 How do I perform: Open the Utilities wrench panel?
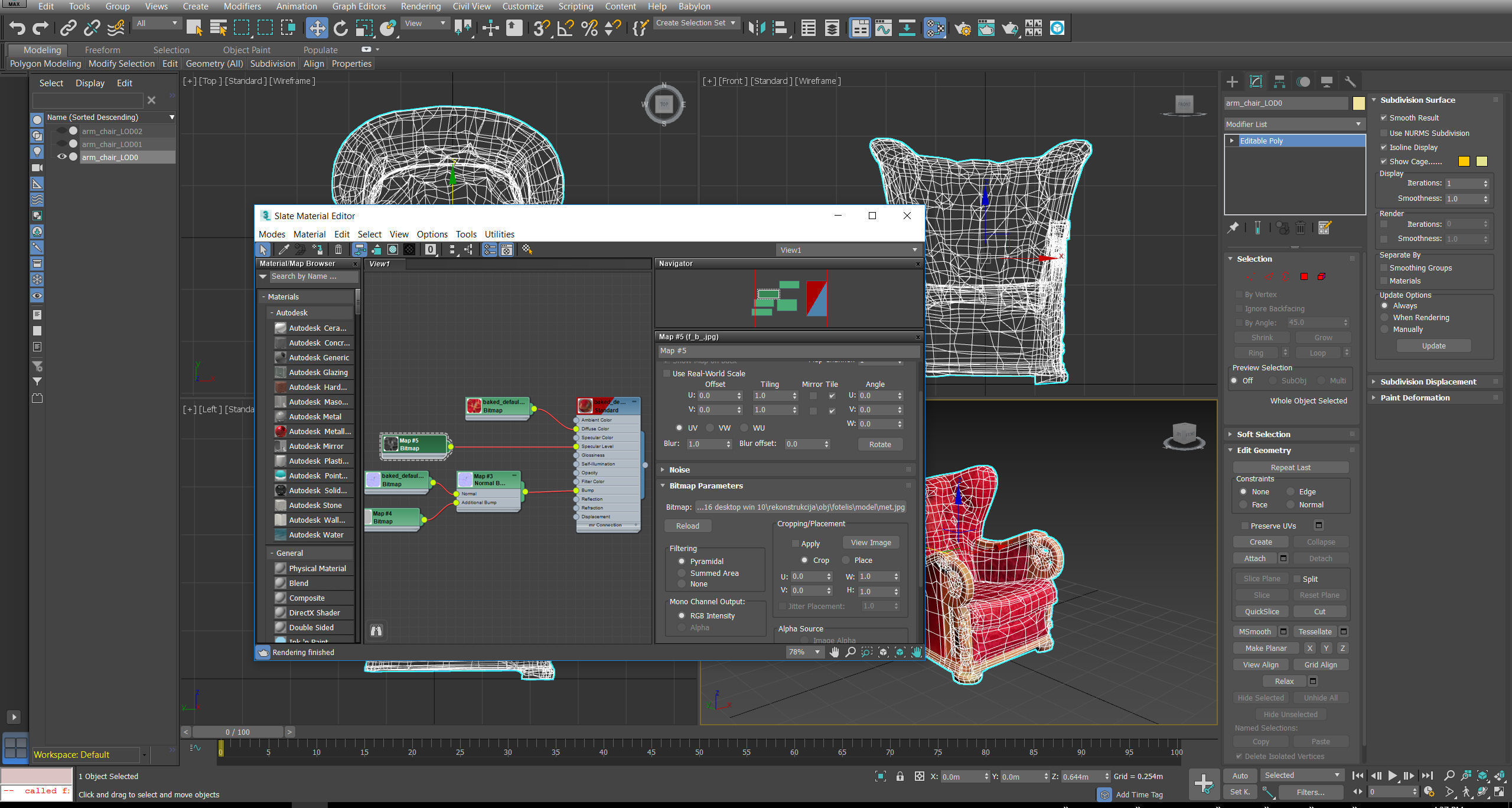pos(1350,82)
